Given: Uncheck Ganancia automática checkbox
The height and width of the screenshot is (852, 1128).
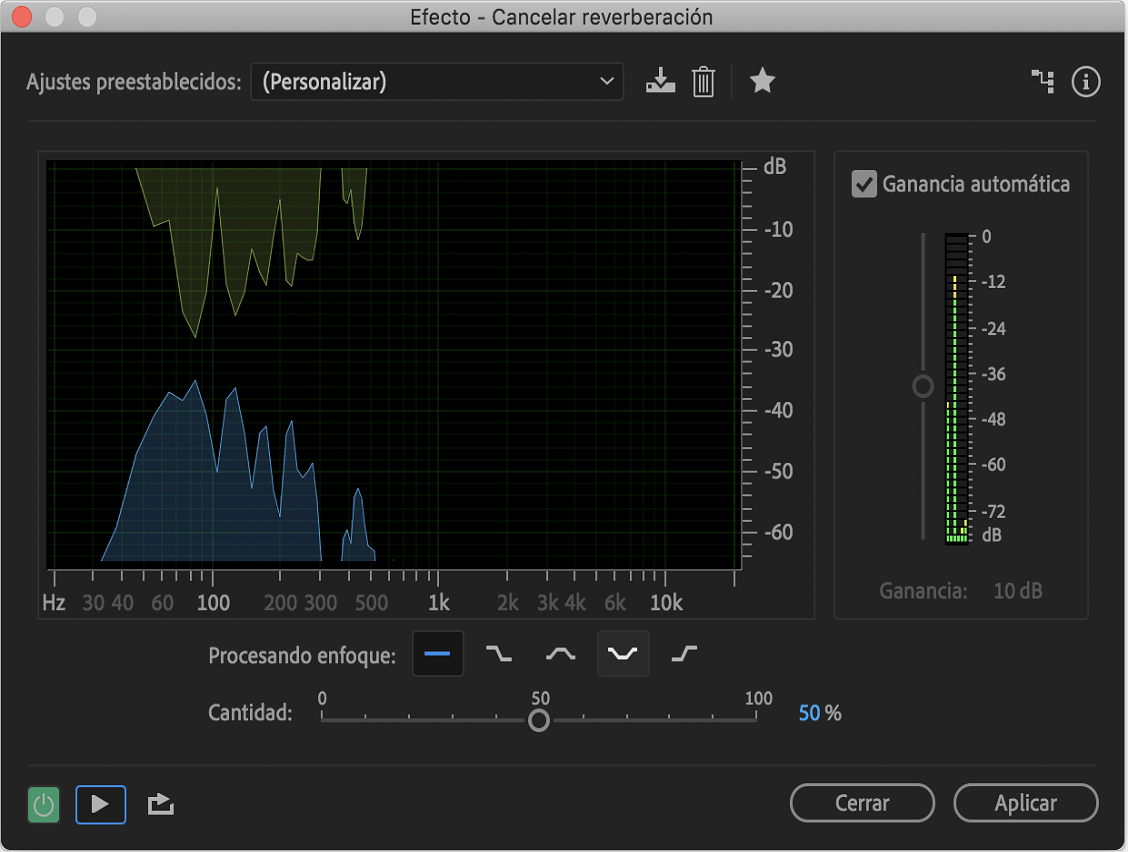Looking at the screenshot, I should point(864,184).
